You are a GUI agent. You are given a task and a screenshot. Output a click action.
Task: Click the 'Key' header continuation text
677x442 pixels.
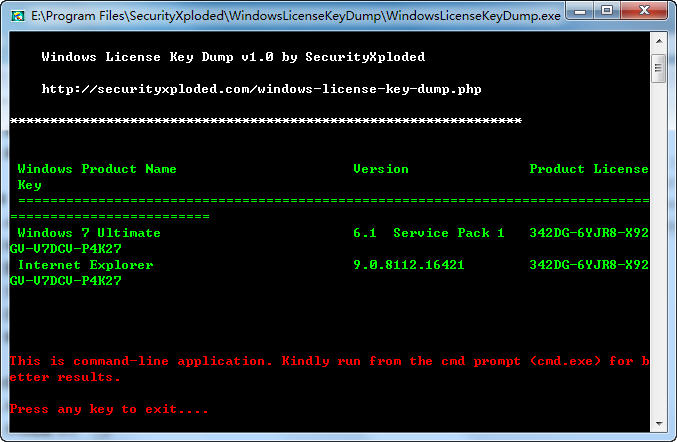click(29, 185)
